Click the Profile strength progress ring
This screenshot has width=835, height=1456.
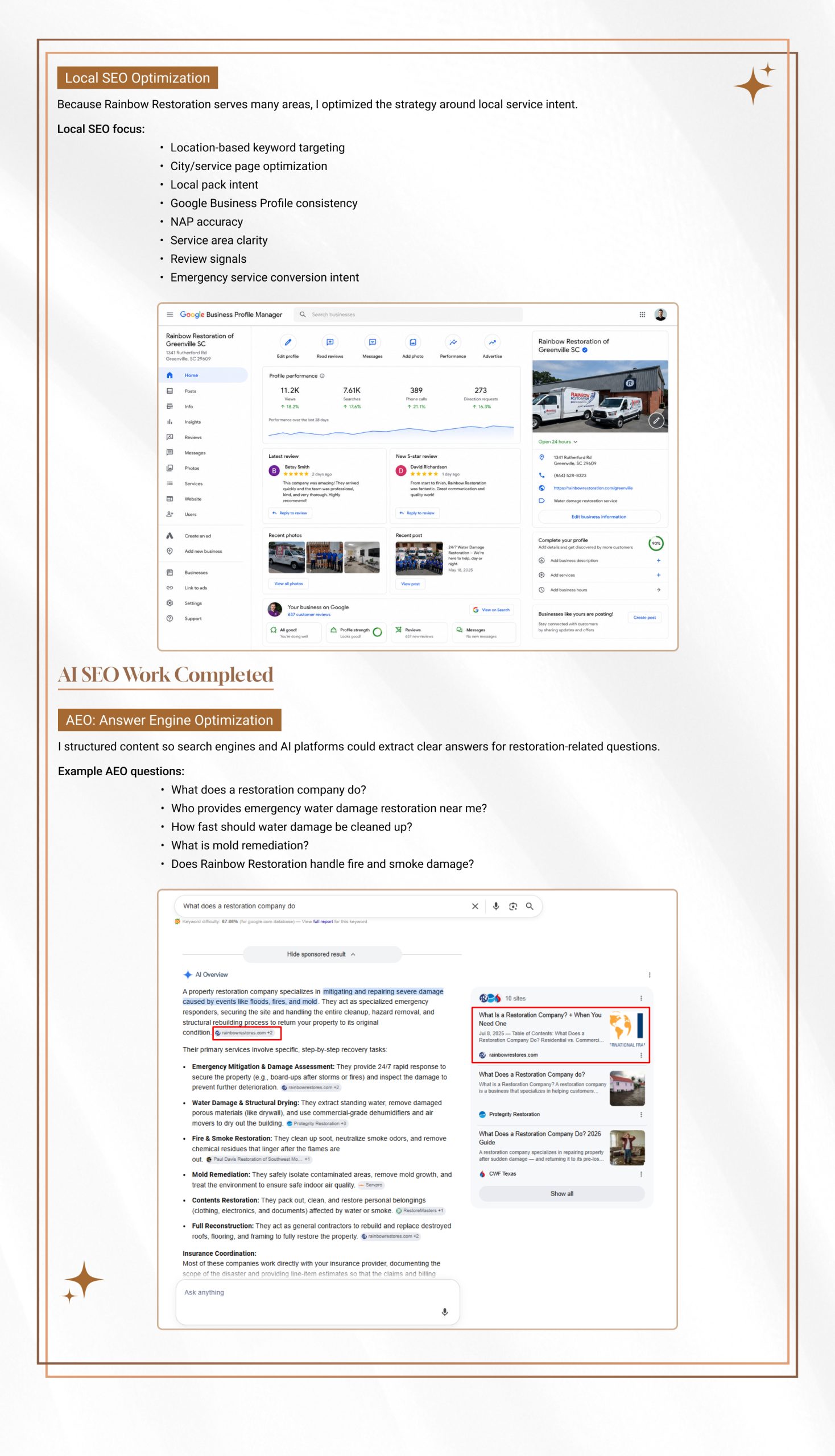[377, 632]
